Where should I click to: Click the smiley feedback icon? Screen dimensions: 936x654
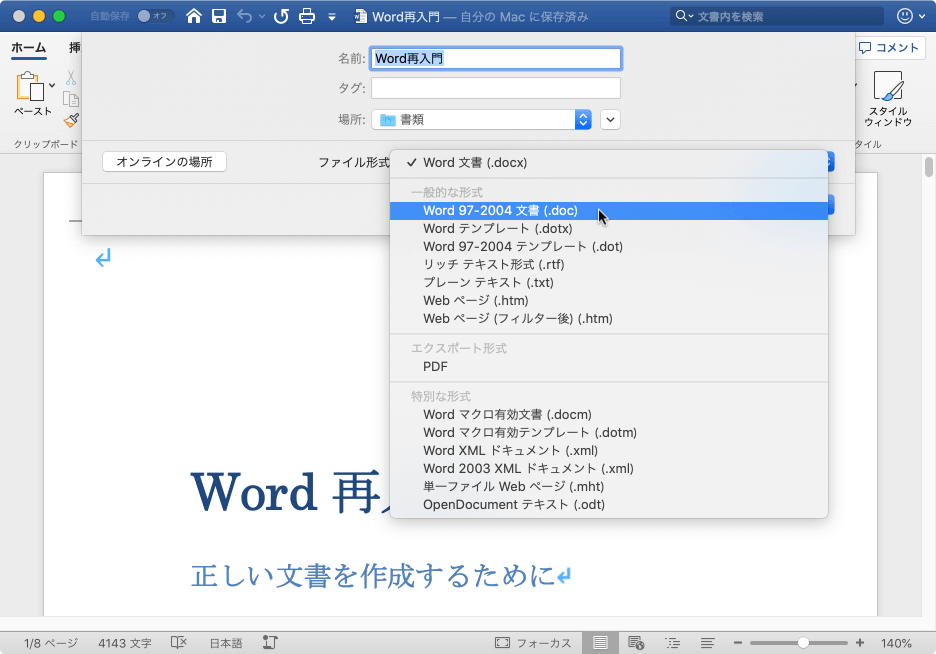tap(905, 16)
